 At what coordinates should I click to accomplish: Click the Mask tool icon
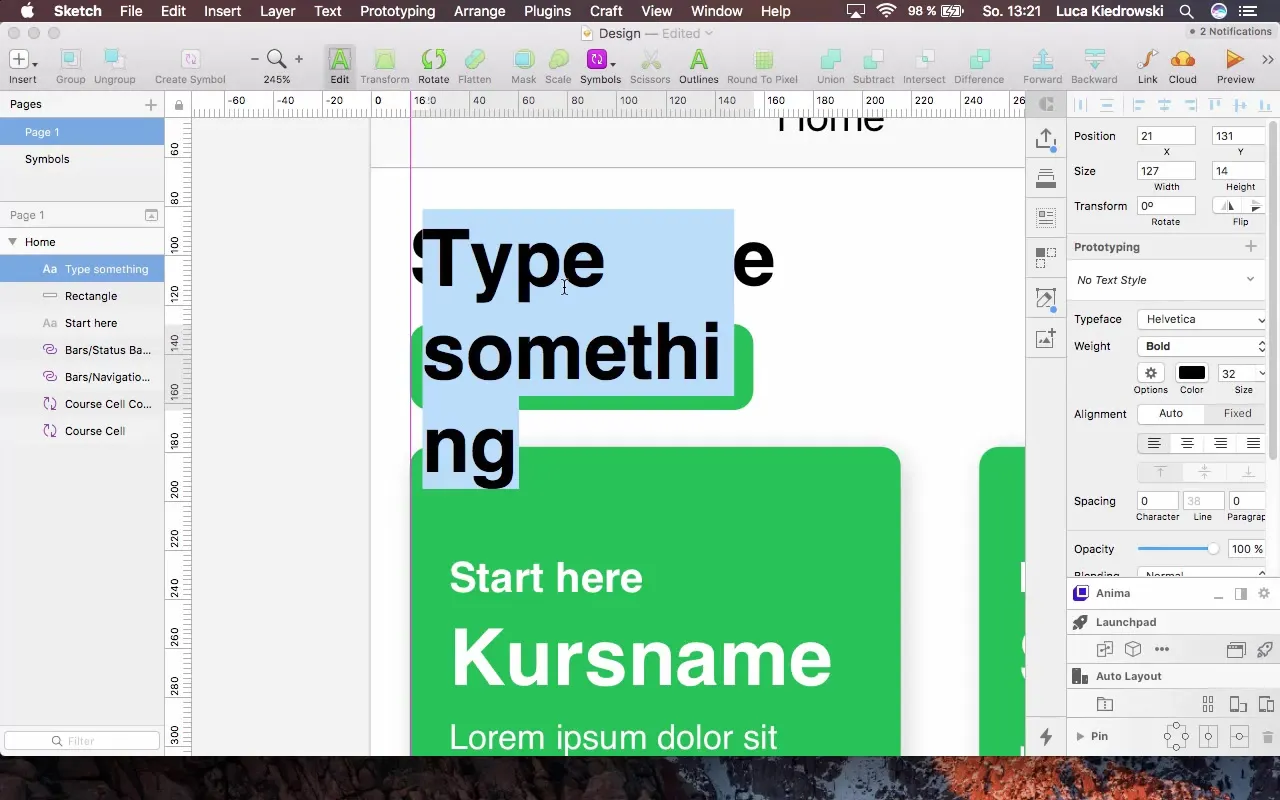[523, 60]
